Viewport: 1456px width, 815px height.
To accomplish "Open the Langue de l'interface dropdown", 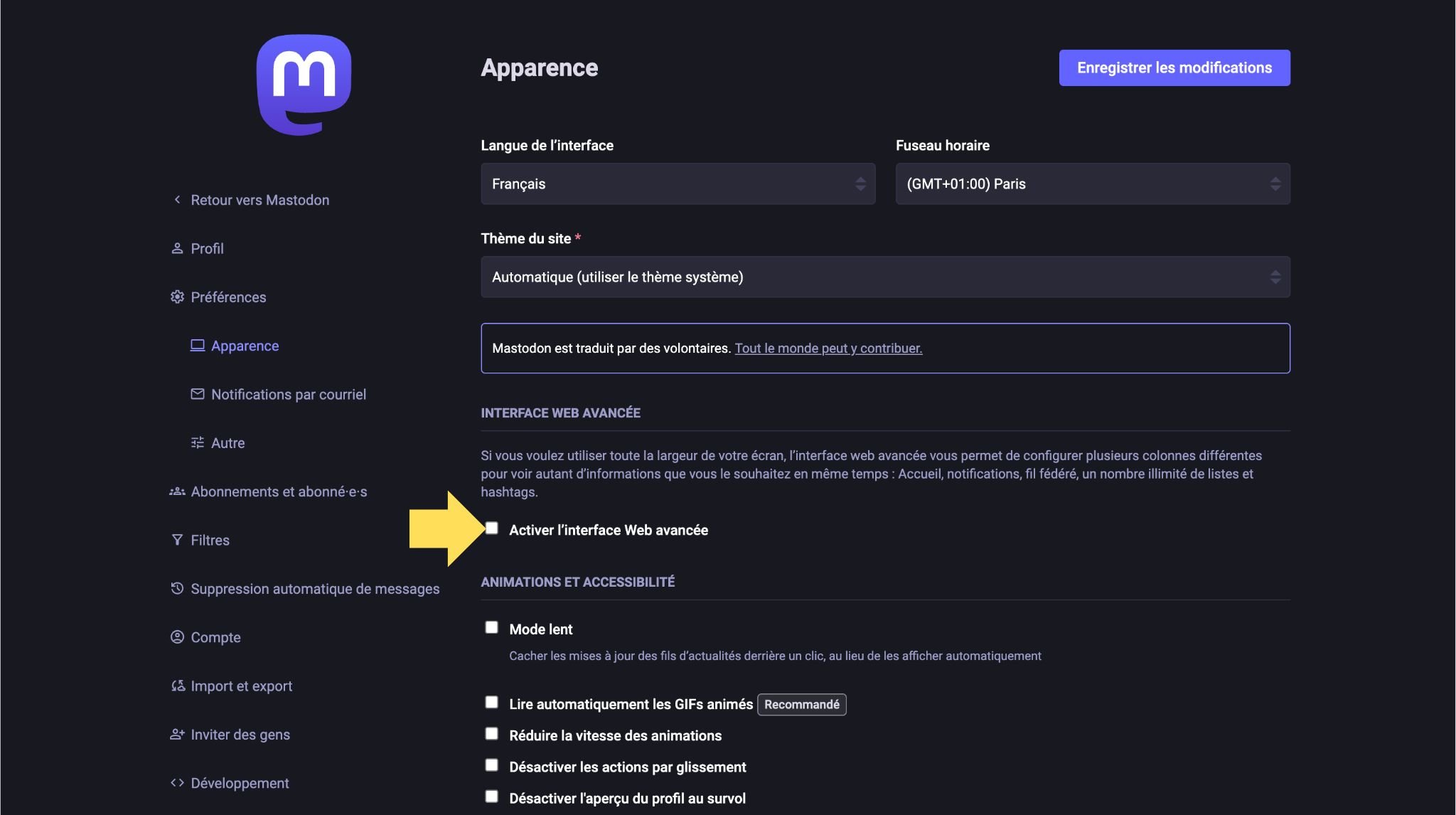I will [678, 183].
